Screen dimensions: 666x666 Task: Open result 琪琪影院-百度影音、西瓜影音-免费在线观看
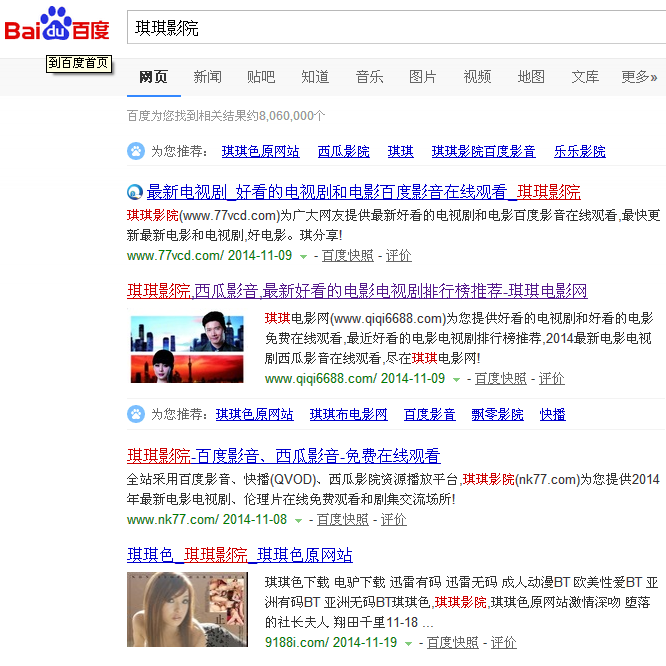(x=284, y=456)
